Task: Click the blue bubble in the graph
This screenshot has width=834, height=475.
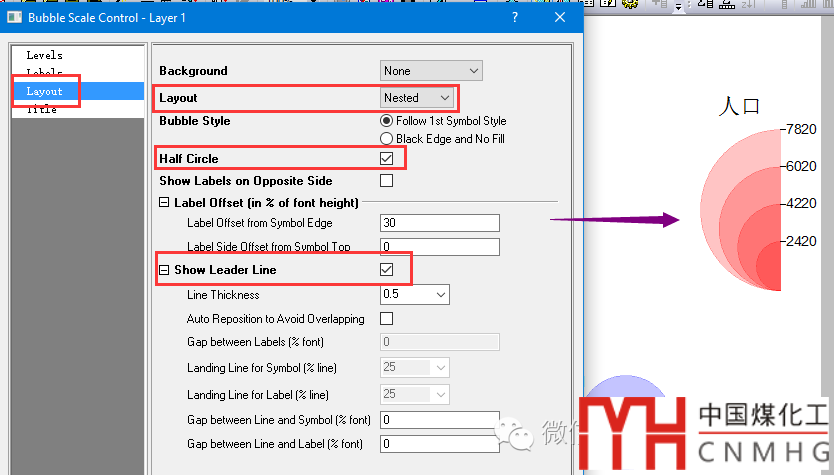Action: (626, 386)
